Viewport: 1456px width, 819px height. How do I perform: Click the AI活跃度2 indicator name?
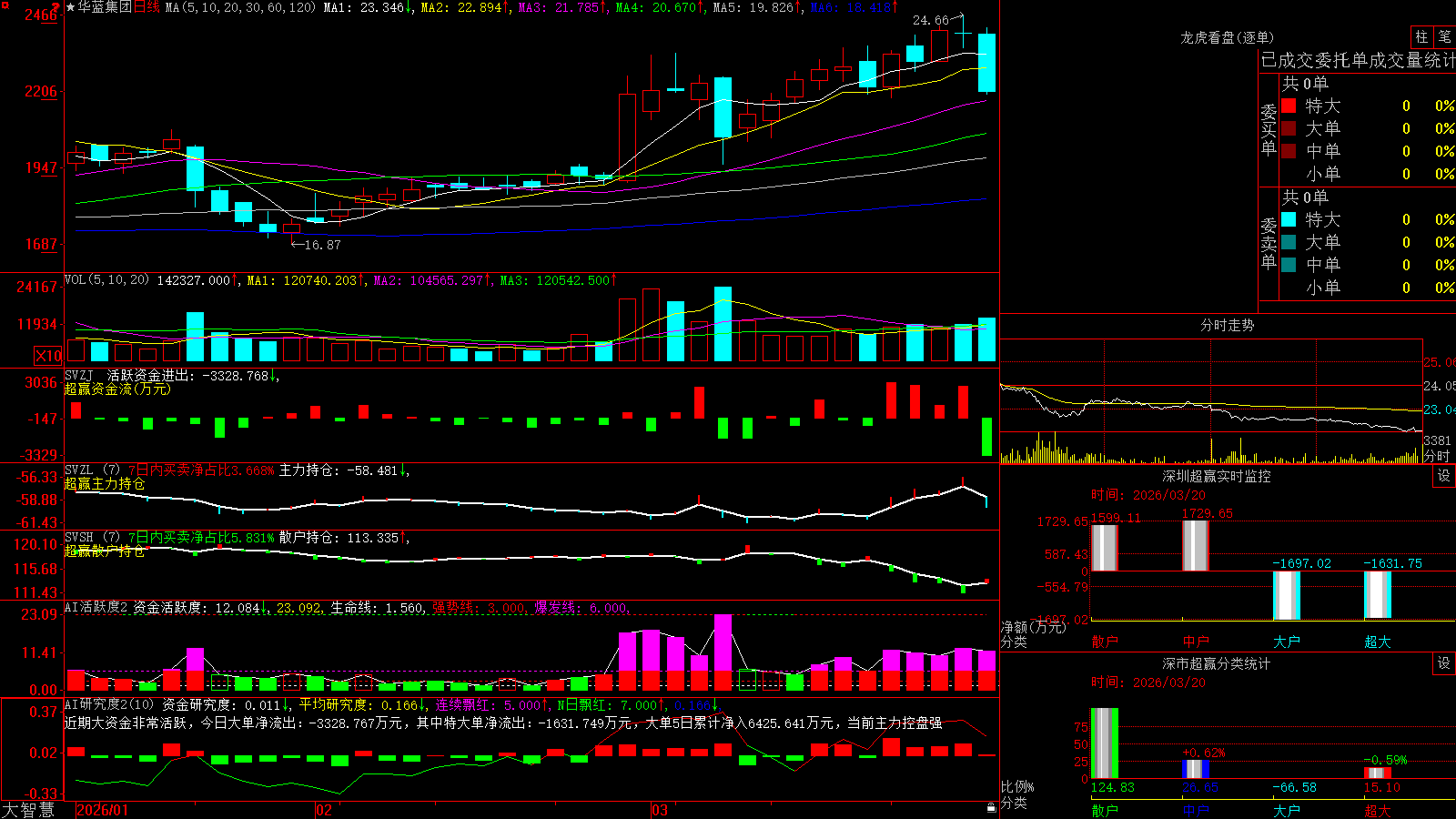click(x=96, y=607)
